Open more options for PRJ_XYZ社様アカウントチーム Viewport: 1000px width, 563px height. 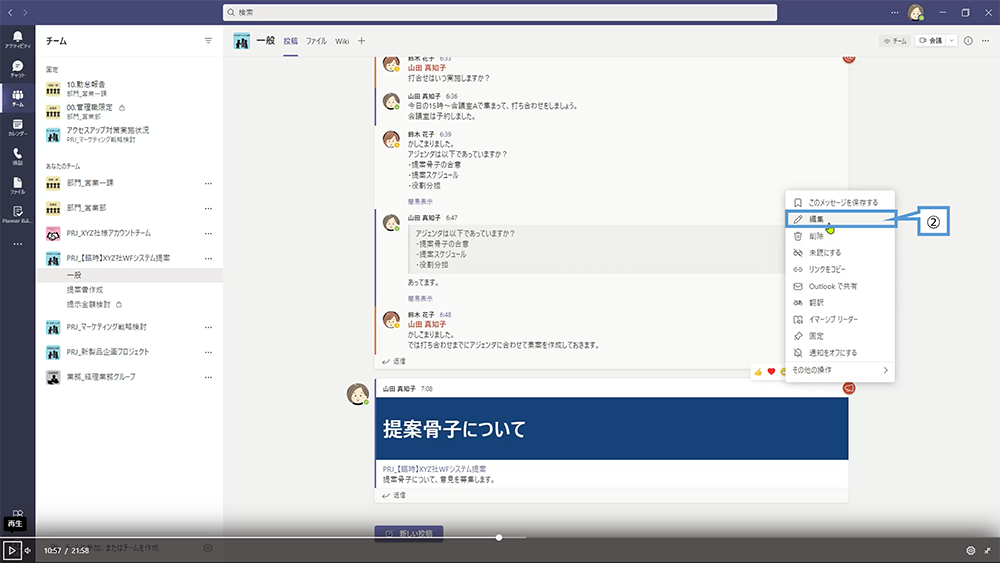[208, 233]
